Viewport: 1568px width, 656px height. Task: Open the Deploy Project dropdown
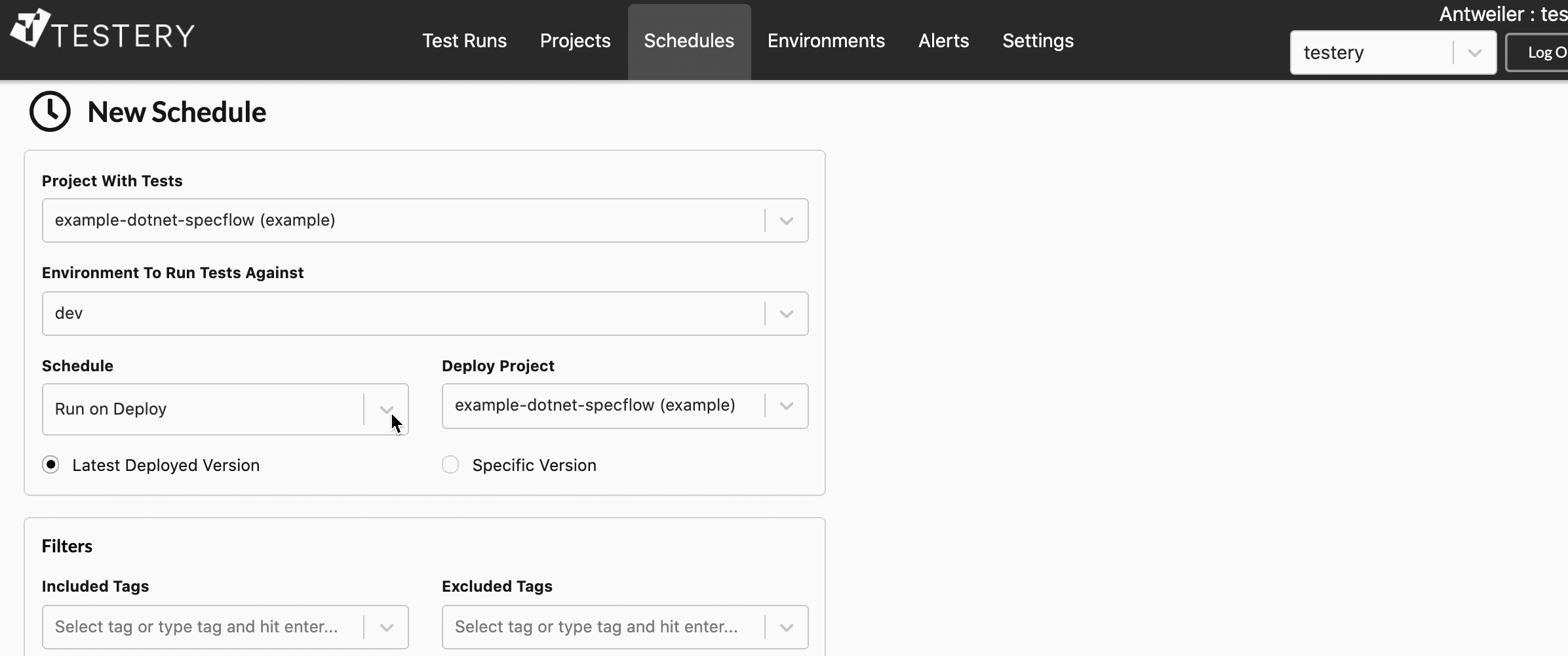(x=786, y=405)
